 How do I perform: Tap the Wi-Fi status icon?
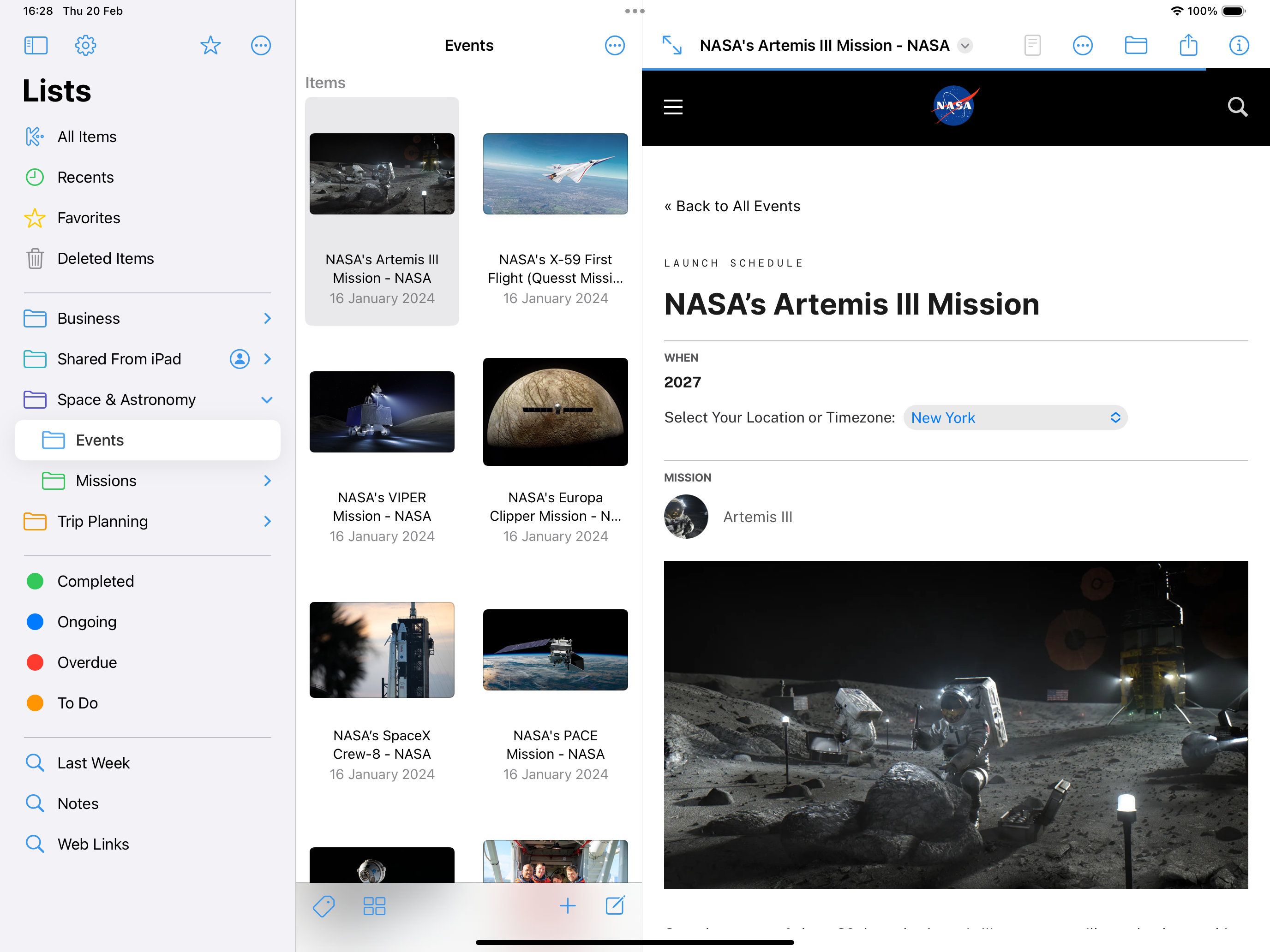(x=1176, y=11)
